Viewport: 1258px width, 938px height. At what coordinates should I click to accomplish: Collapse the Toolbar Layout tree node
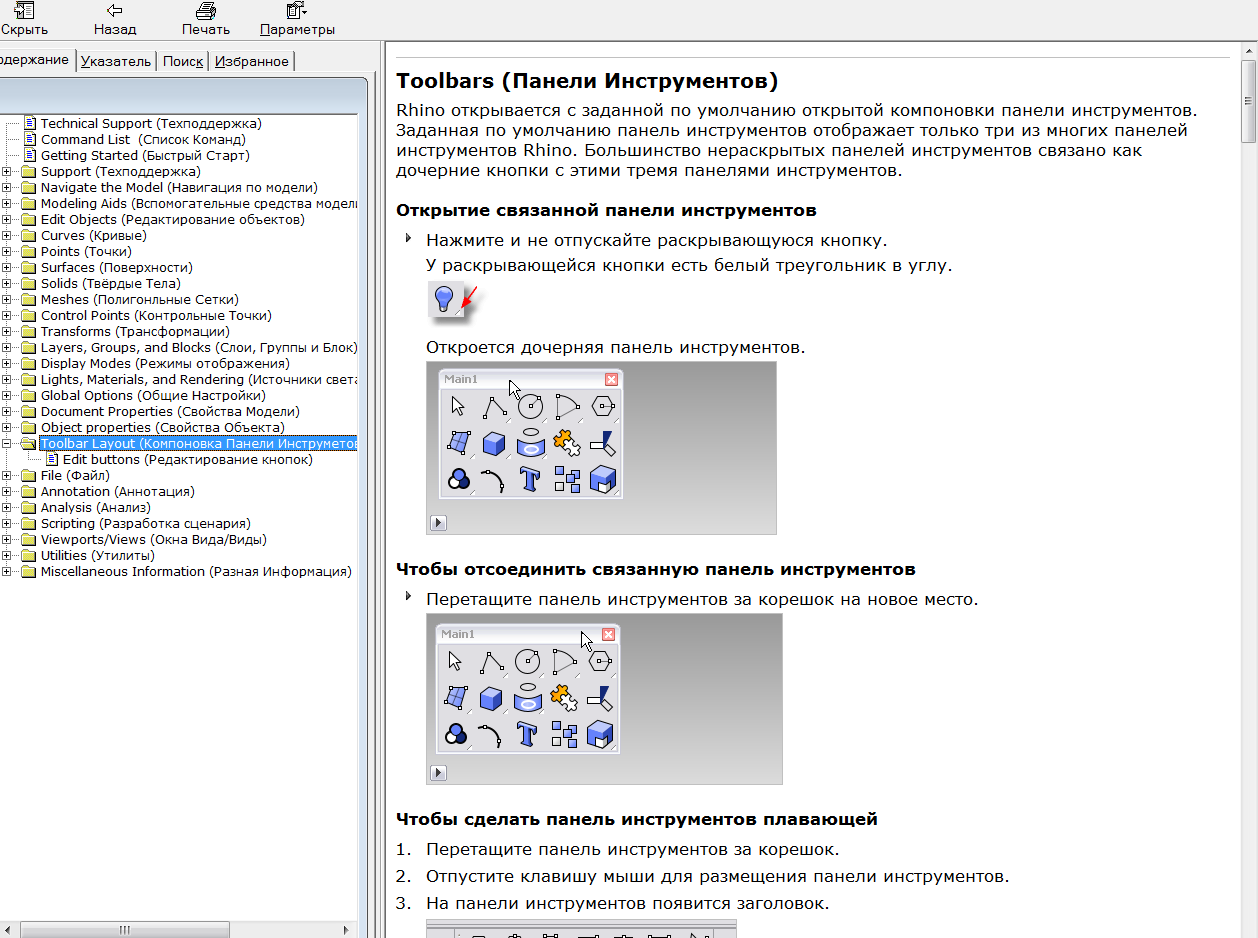click(x=7, y=443)
